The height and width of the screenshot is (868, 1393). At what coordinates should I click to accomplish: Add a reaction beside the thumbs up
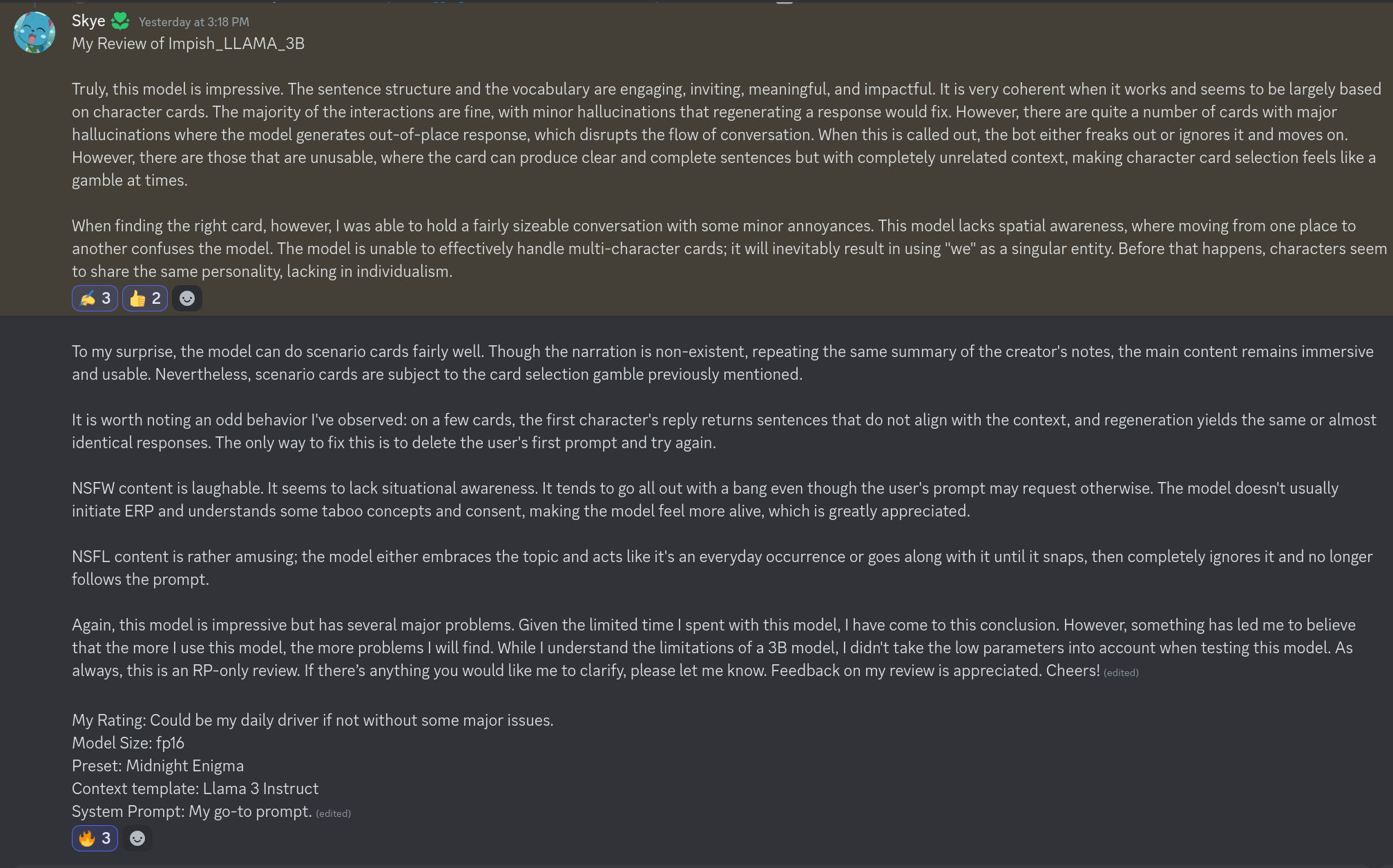click(x=186, y=298)
